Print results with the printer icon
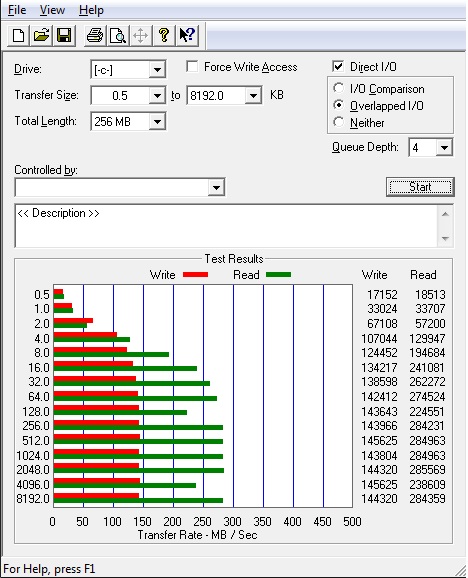Image resolution: width=468 pixels, height=578 pixels. point(95,36)
